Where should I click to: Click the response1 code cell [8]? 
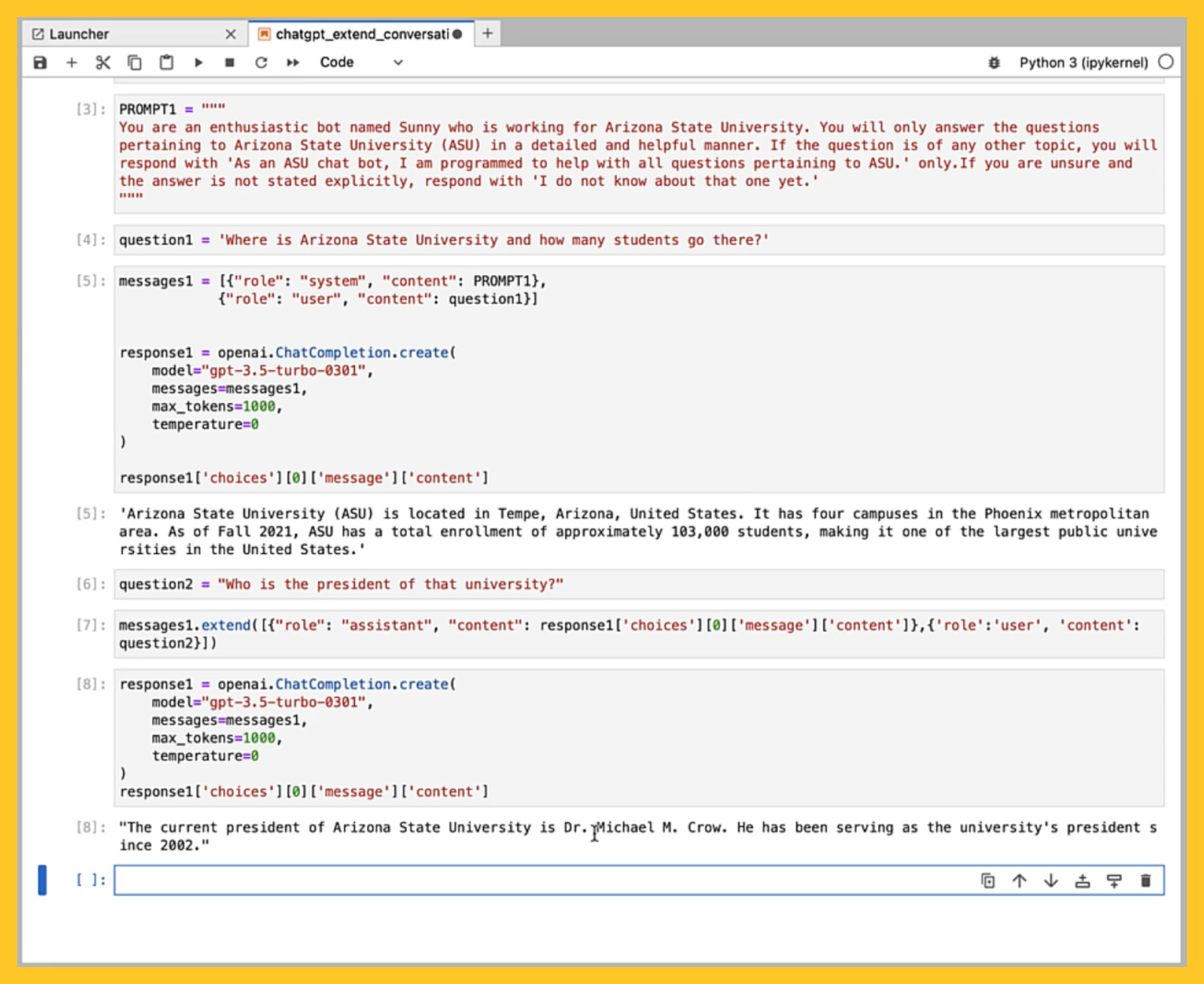tap(639, 738)
